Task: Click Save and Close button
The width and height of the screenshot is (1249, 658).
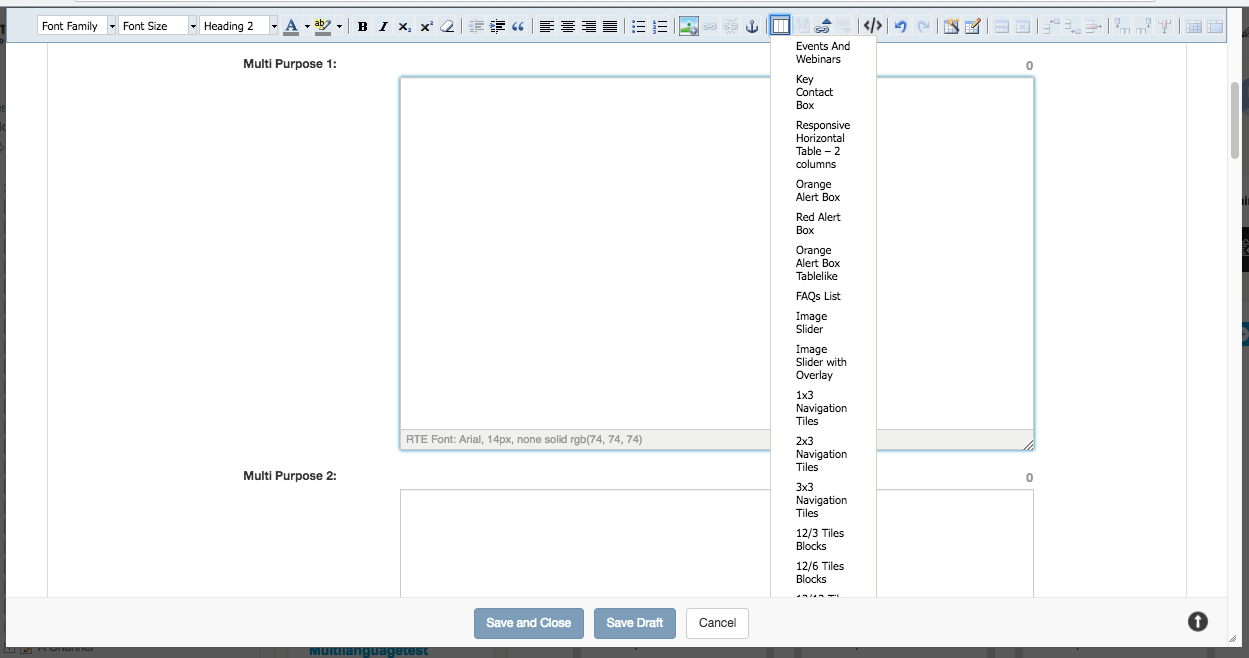Action: coord(528,623)
